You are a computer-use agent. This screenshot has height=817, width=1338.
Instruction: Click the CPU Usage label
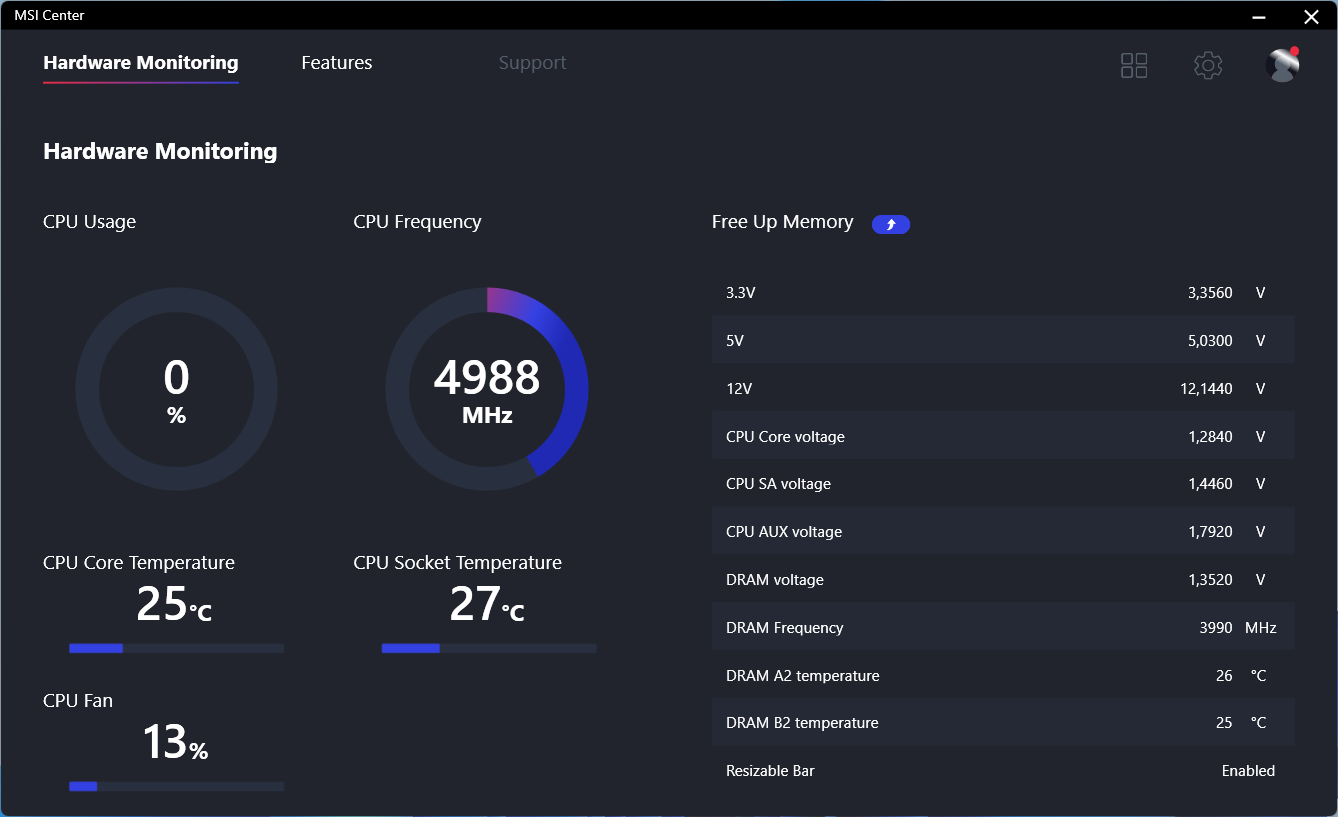click(89, 222)
